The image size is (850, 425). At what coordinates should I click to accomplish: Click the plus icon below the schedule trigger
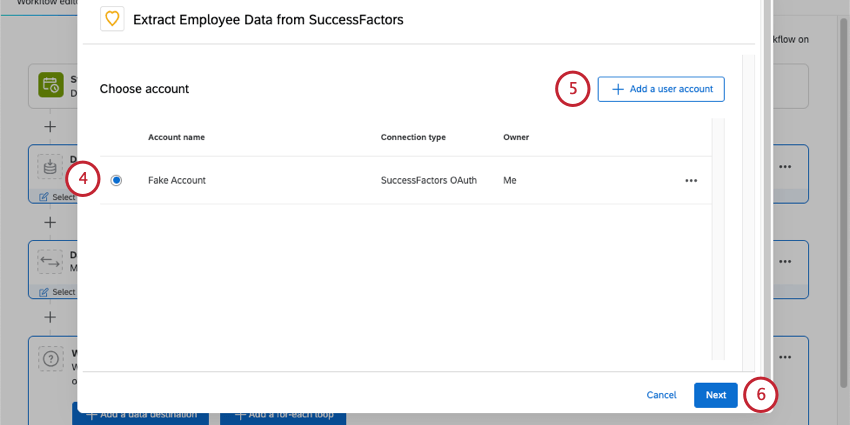pos(50,127)
